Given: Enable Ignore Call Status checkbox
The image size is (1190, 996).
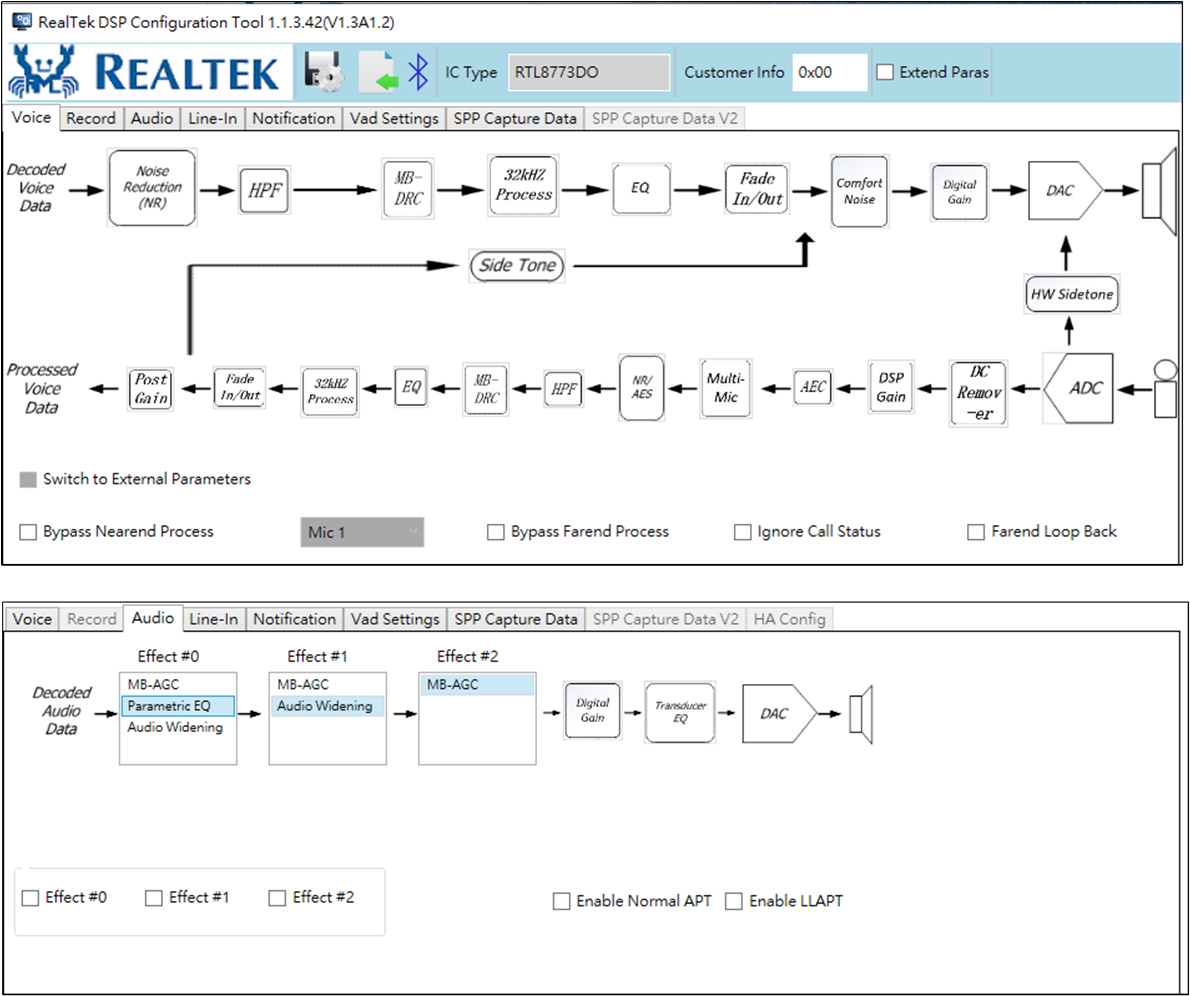Looking at the screenshot, I should point(742,532).
